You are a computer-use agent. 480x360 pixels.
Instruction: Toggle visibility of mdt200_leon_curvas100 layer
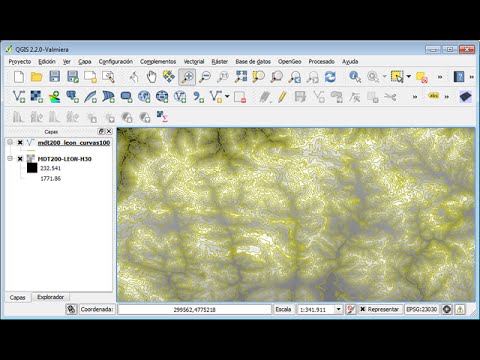(20, 143)
